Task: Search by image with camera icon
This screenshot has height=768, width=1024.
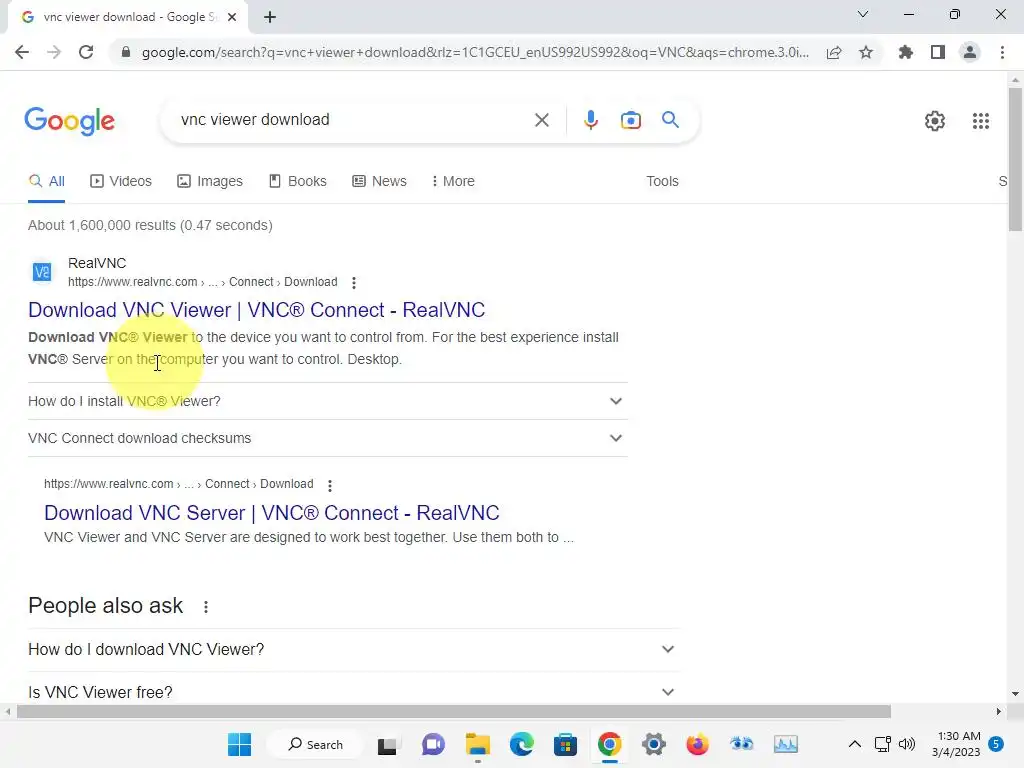Action: tap(630, 120)
